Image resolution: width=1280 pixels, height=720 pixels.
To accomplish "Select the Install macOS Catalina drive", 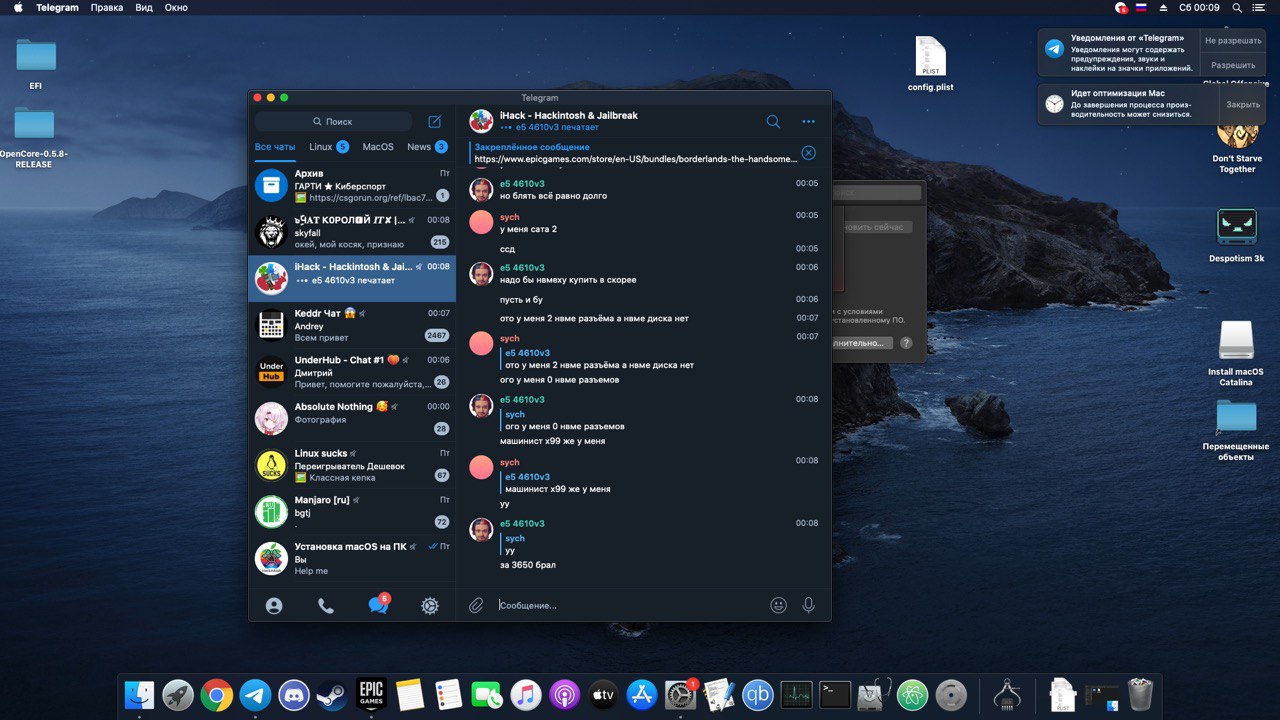I will pos(1236,353).
